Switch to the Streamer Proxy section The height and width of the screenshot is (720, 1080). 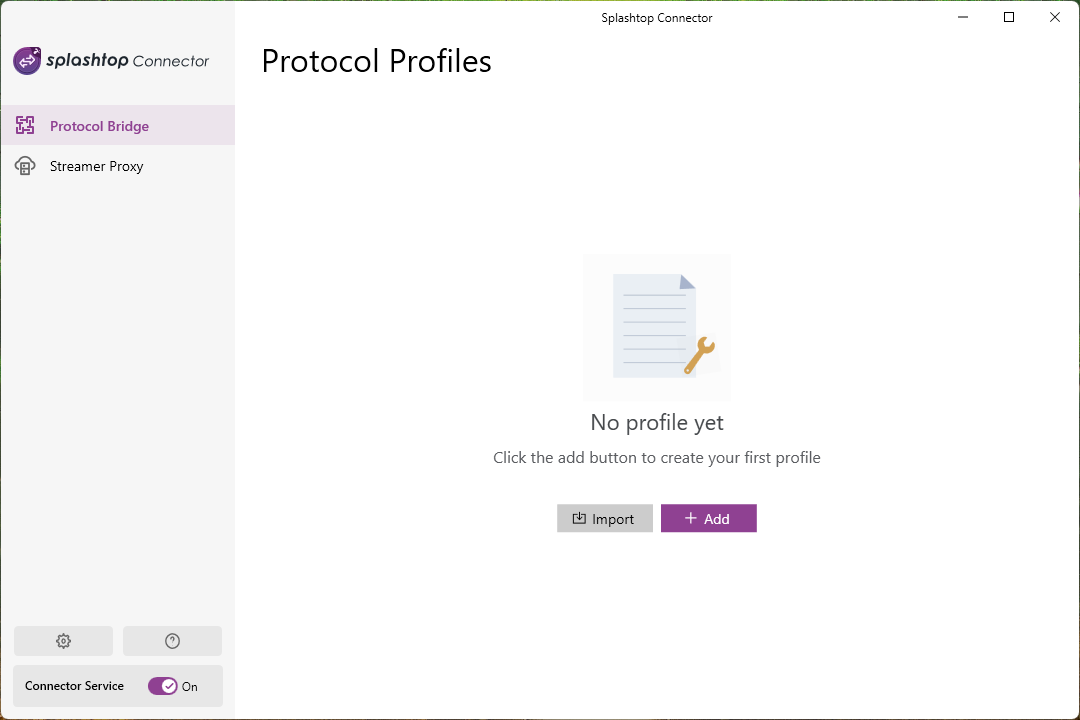coord(96,165)
